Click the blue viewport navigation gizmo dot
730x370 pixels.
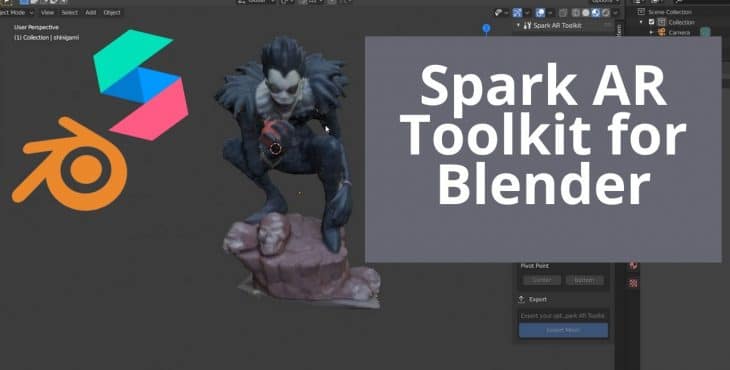(486, 28)
